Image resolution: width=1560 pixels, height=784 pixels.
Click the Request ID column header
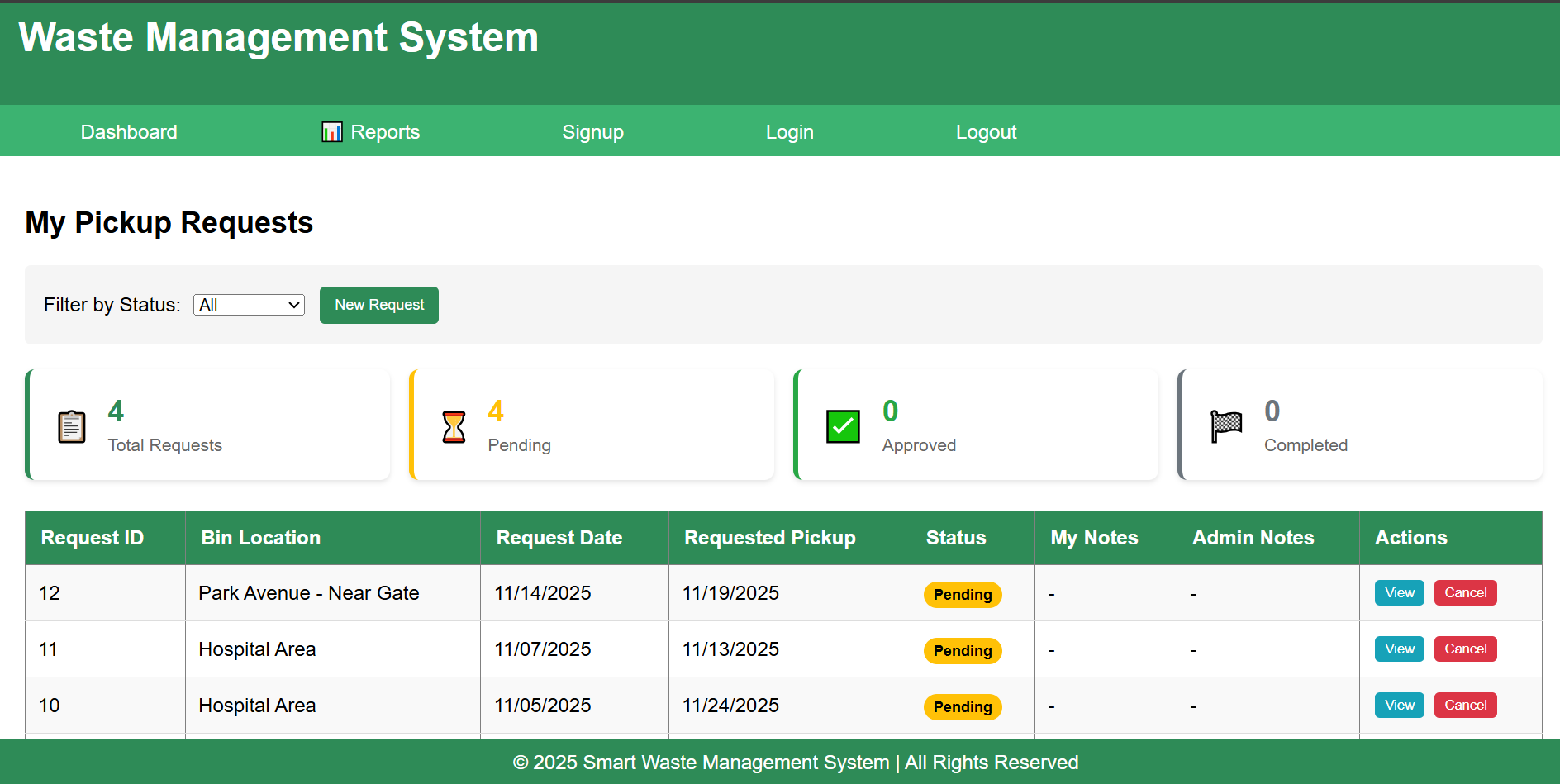92,538
